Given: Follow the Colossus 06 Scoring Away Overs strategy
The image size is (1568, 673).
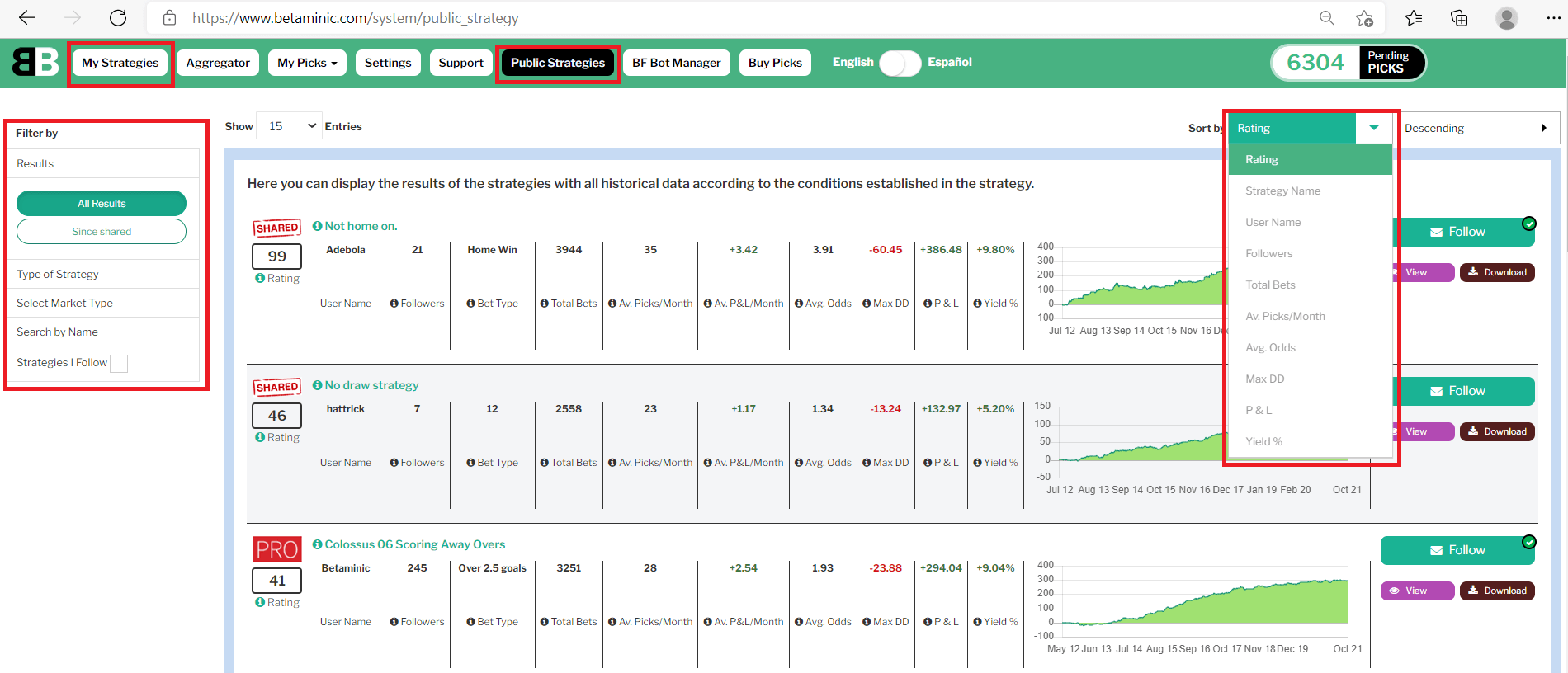Looking at the screenshot, I should 1457,550.
